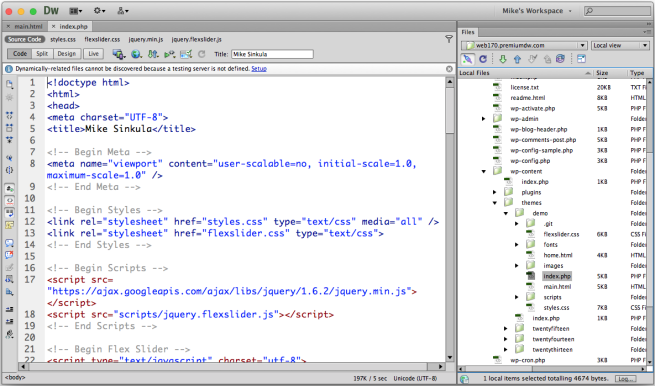Screen dimensions: 655x386
Task: Dismiss the testing server info bar
Action: click(449, 69)
